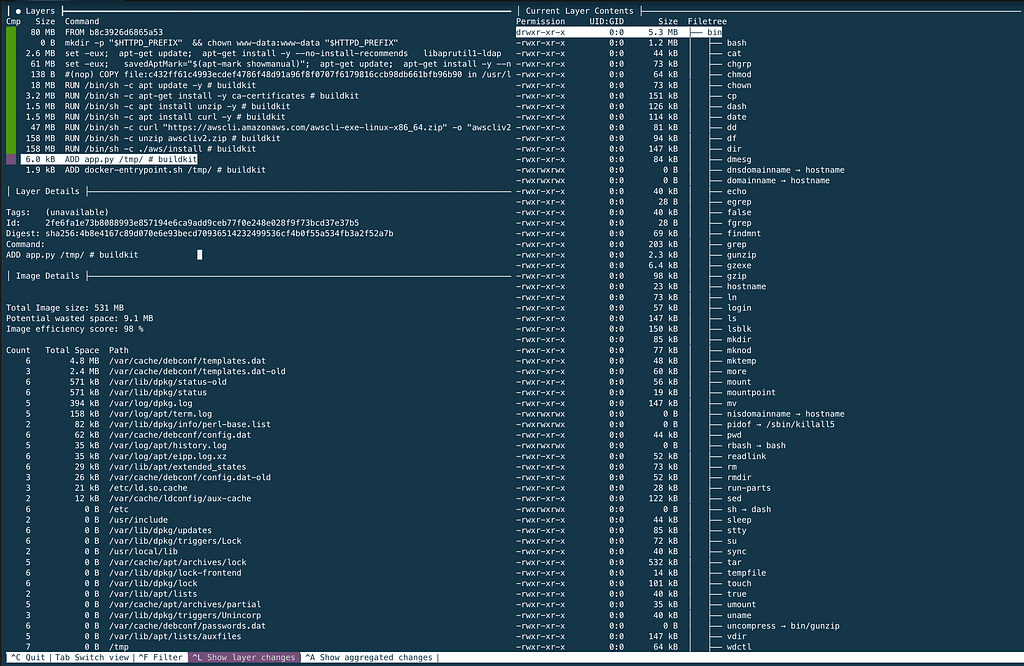Viewport: 1024px width, 666px height.
Task: Open the ^F Filter option
Action: click(161, 657)
